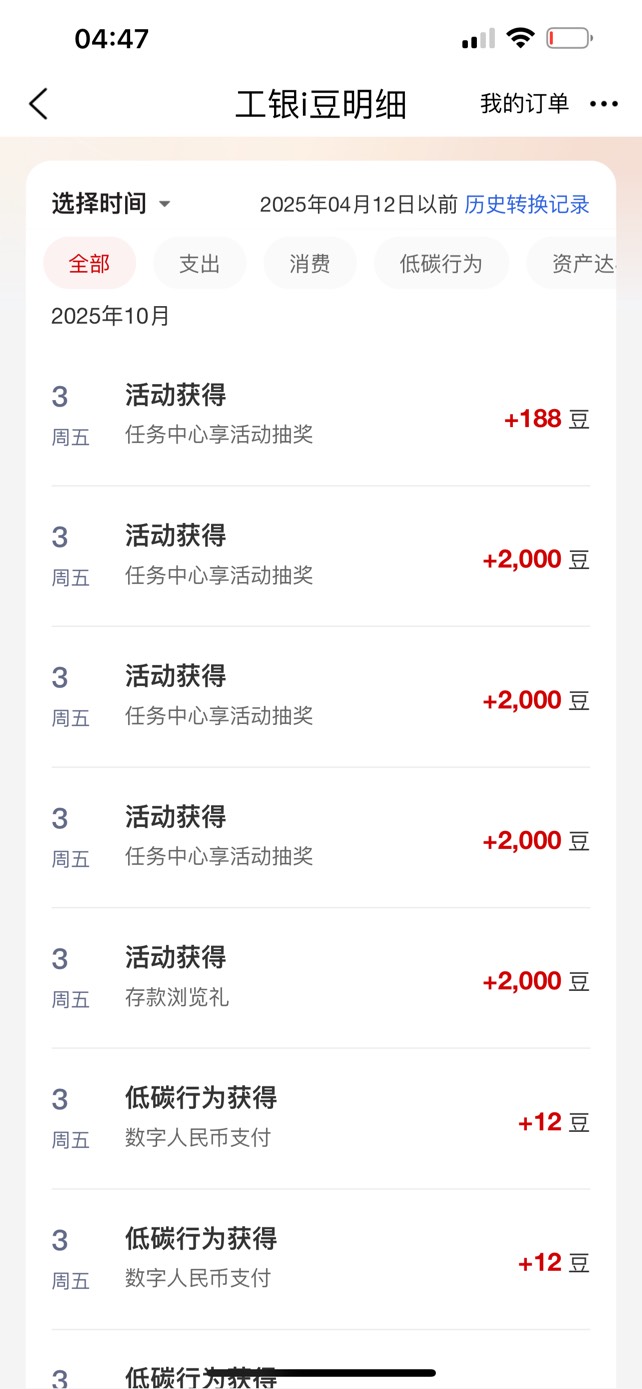Switch to the 支出 filter tab

(x=199, y=264)
